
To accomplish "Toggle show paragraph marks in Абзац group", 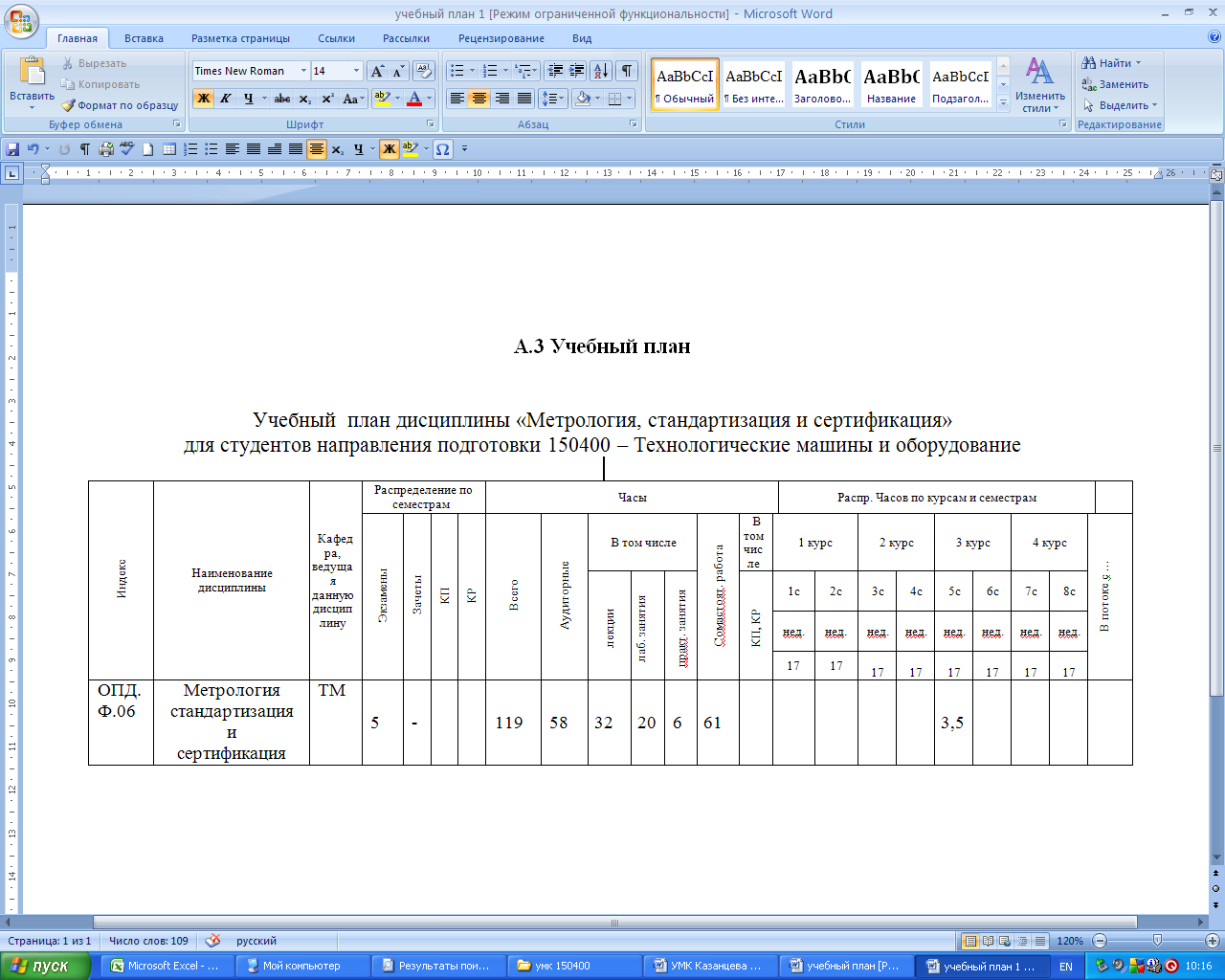I will click(627, 71).
